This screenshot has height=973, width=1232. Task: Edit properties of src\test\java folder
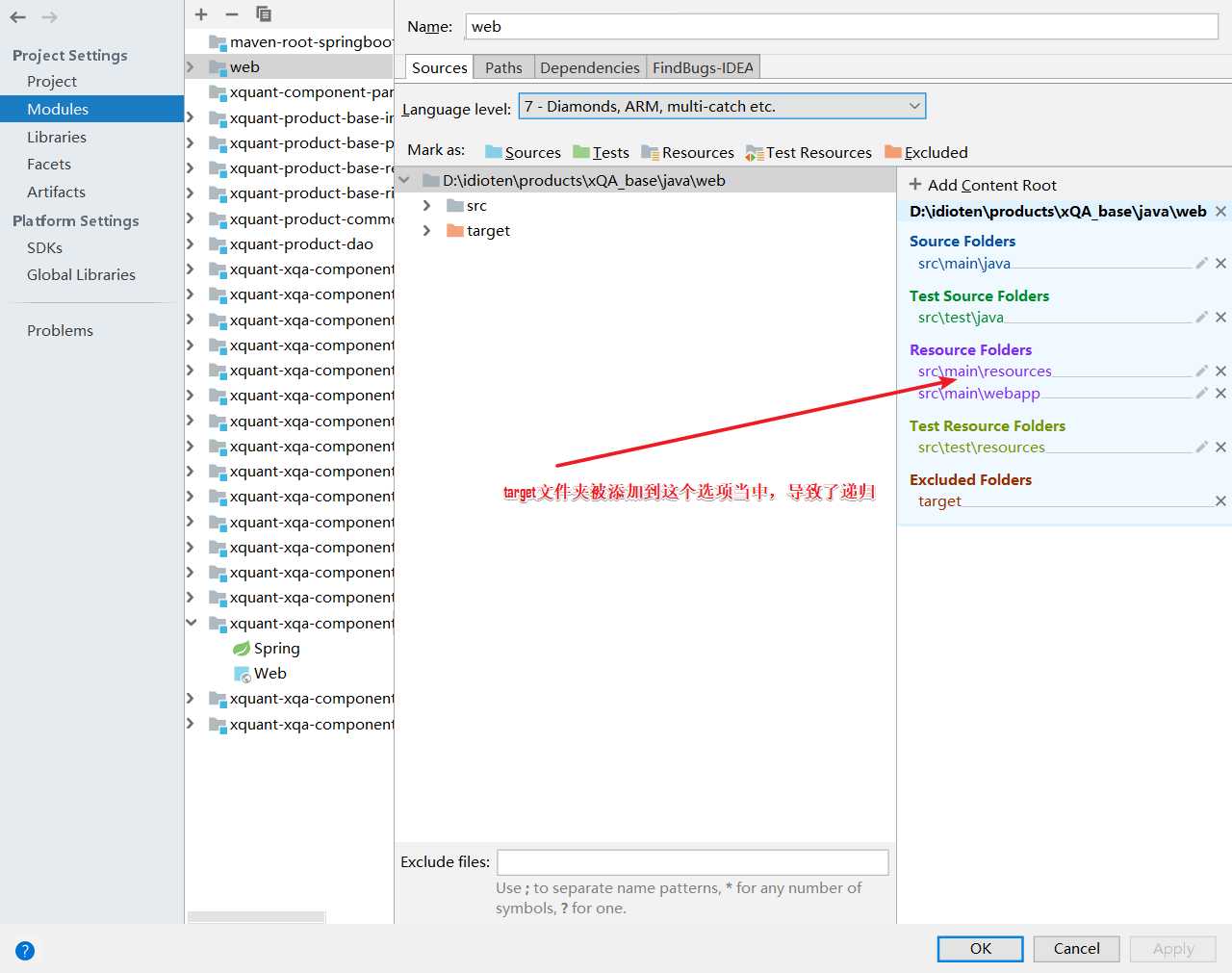1201,317
